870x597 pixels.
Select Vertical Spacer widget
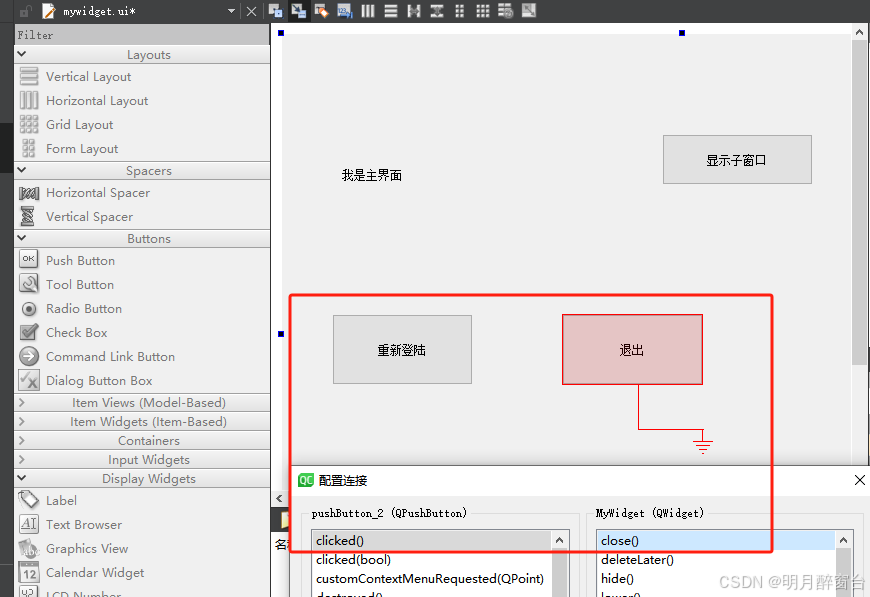[142, 216]
